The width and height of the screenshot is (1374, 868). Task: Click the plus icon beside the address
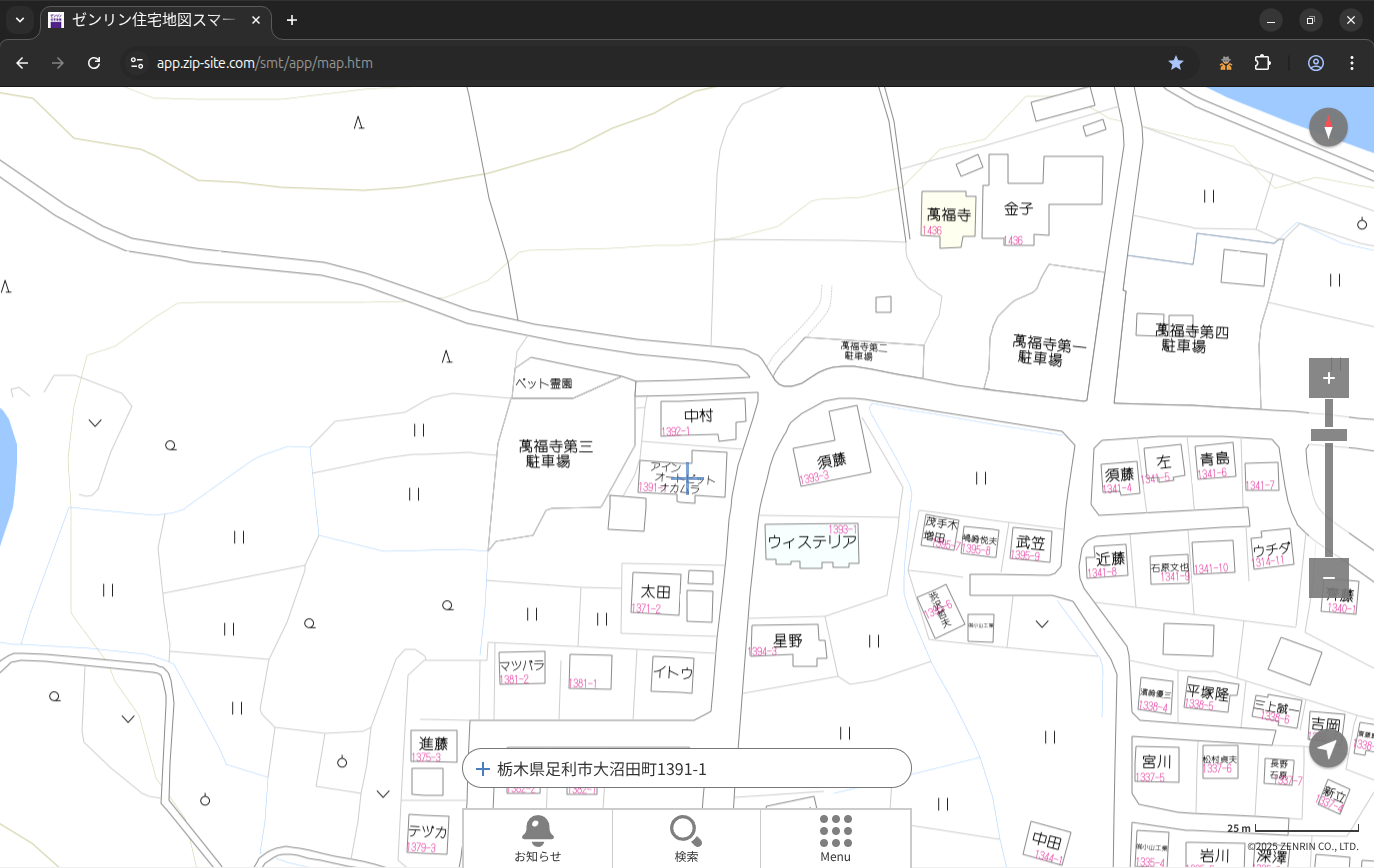483,769
